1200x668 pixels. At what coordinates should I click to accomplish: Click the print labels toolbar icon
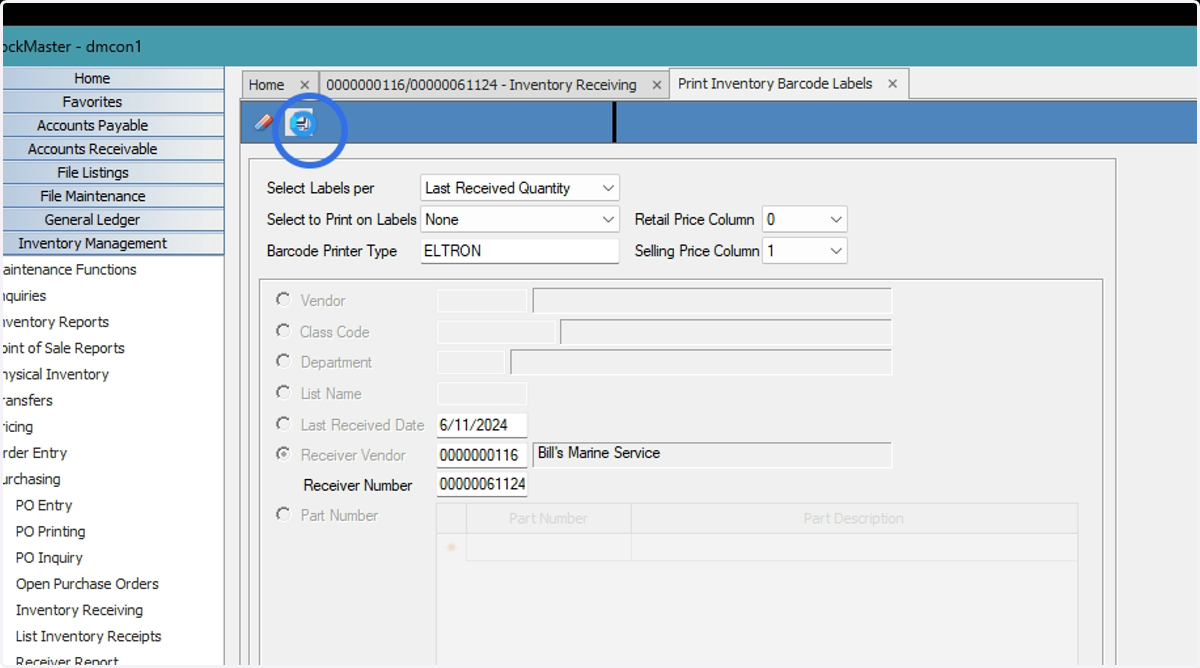(300, 122)
